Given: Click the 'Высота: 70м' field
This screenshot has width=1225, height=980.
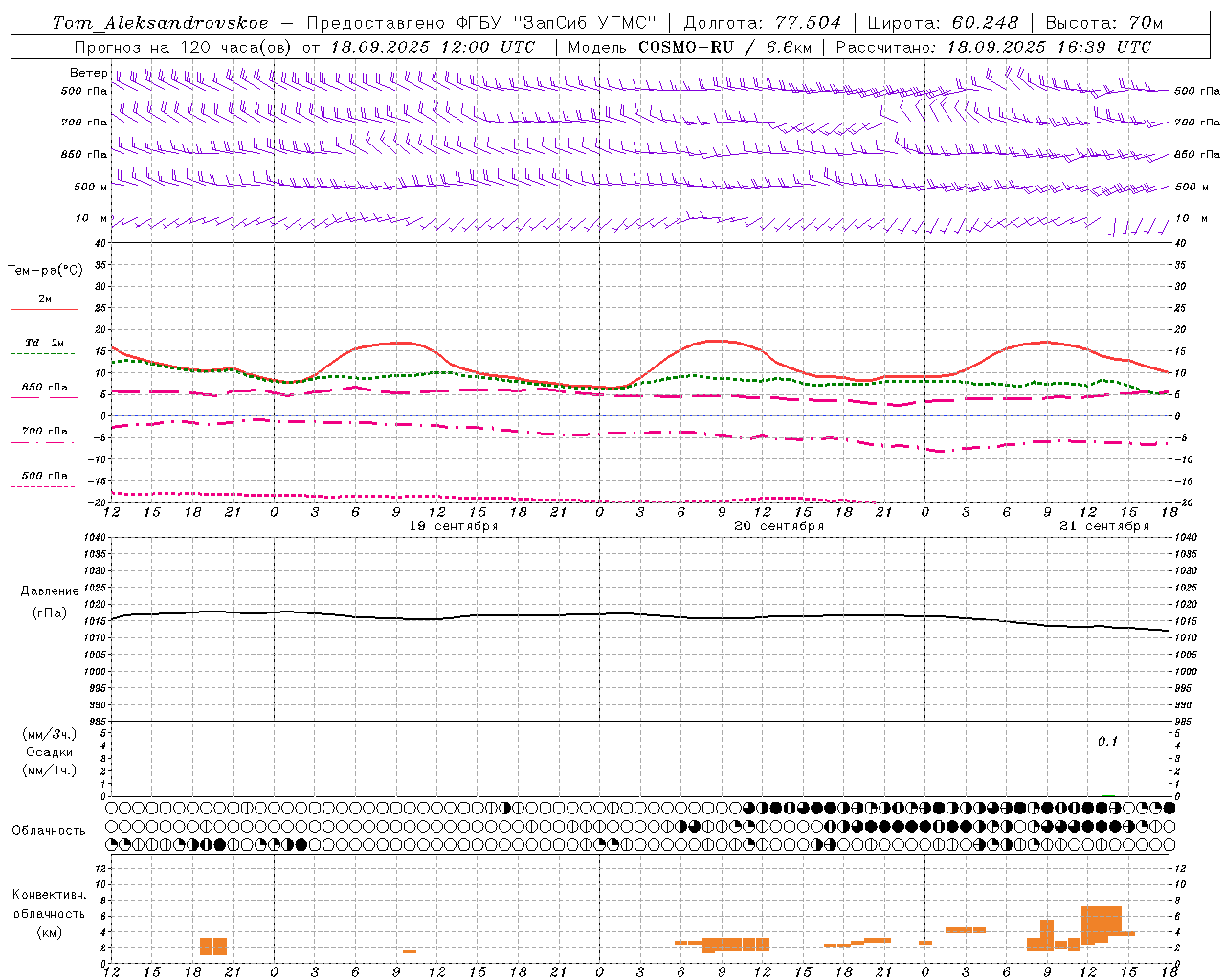Looking at the screenshot, I should click(1104, 23).
